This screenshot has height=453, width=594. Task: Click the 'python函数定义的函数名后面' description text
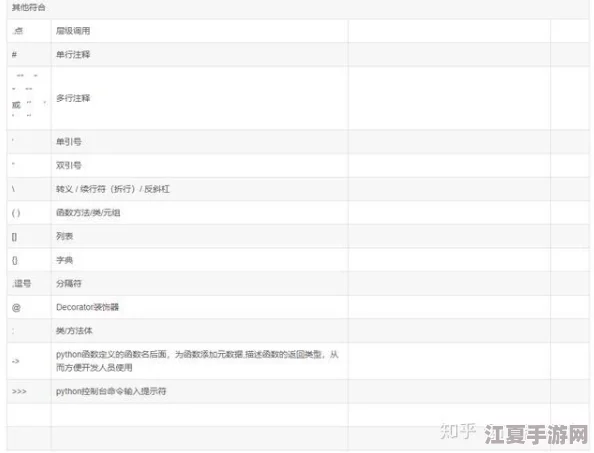click(197, 361)
